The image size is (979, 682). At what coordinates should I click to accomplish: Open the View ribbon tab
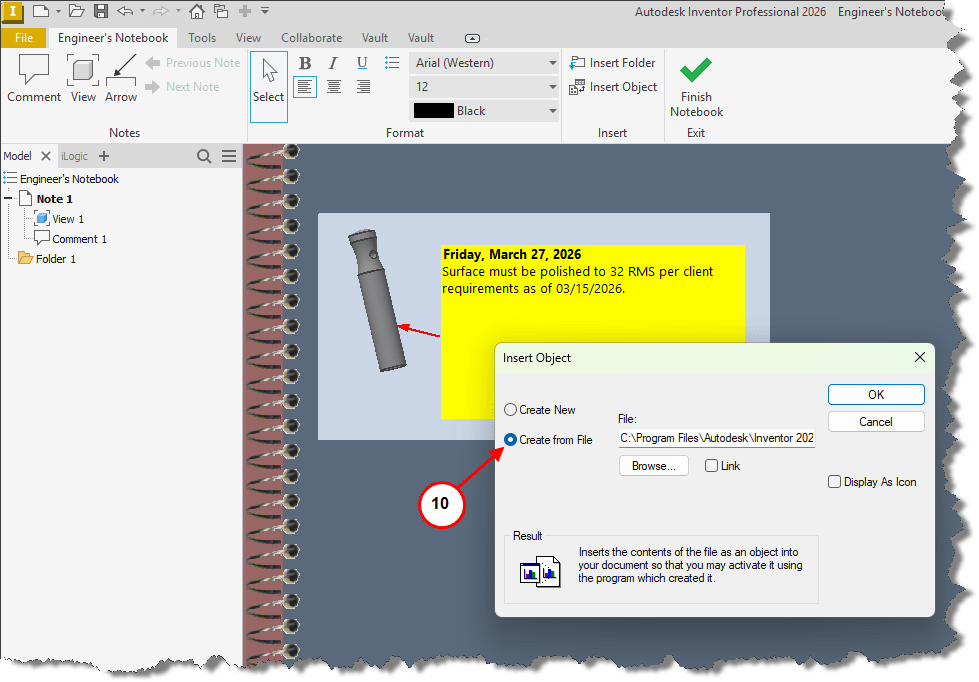pyautogui.click(x=248, y=38)
